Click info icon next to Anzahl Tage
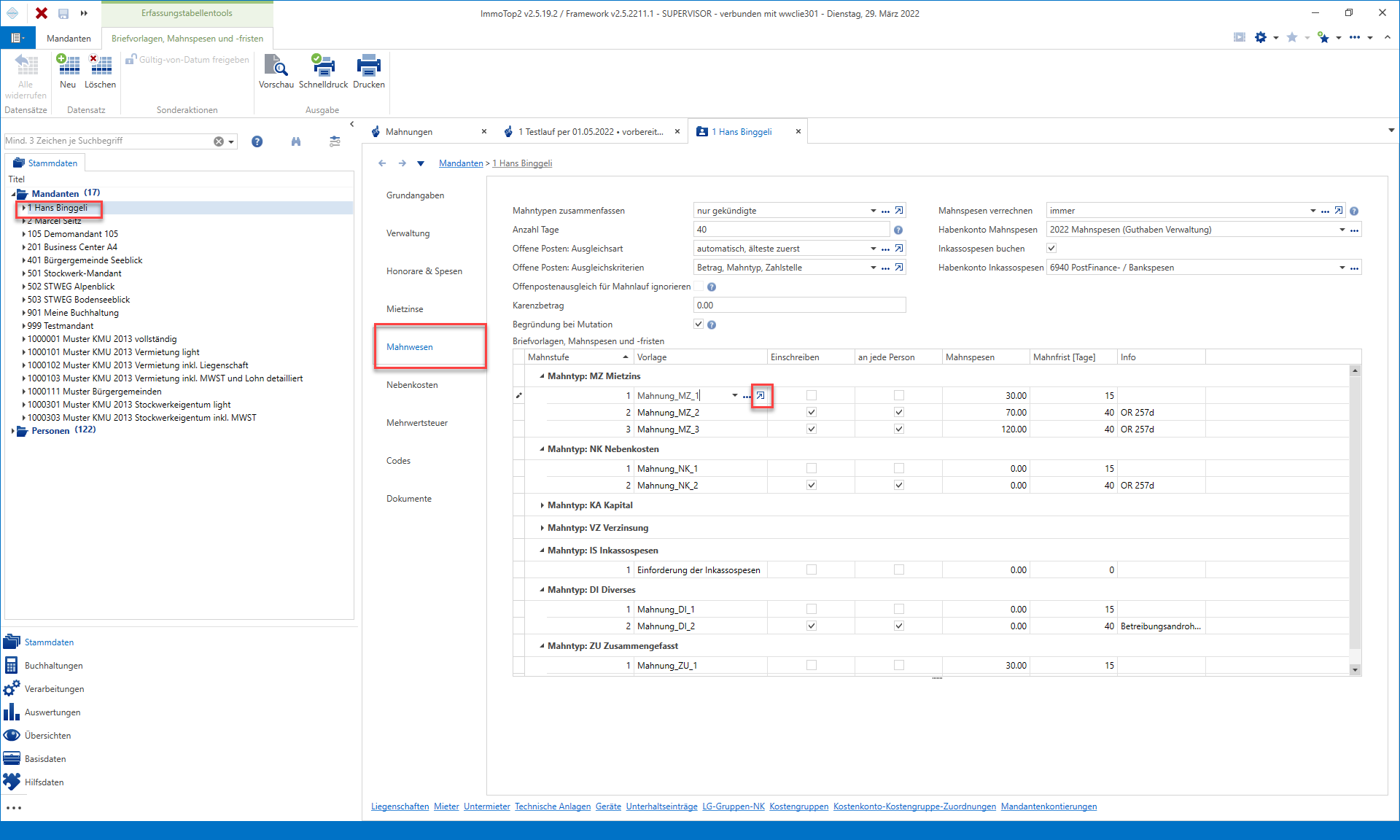This screenshot has width=1400, height=840. point(898,230)
